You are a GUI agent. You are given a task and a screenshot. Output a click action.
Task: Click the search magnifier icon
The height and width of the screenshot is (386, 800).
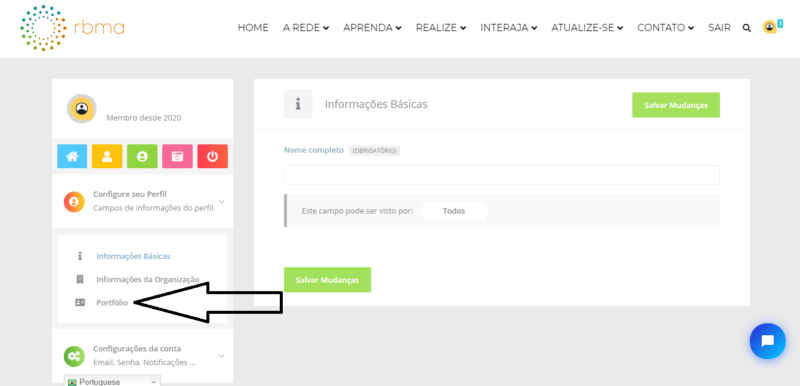[x=746, y=28]
